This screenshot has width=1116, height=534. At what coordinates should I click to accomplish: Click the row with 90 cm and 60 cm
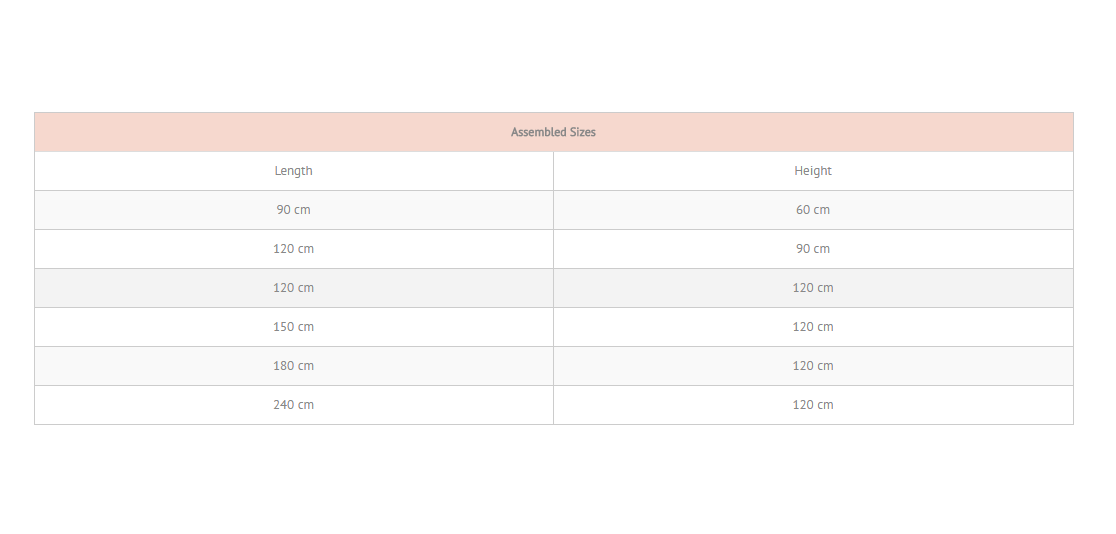coord(554,210)
